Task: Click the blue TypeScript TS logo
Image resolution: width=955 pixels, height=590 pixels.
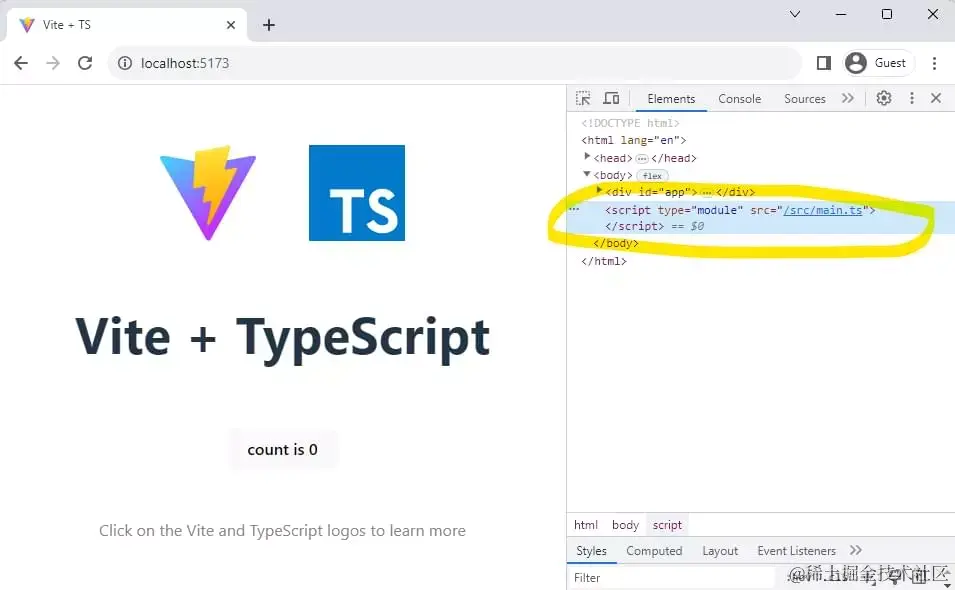Action: [x=357, y=192]
